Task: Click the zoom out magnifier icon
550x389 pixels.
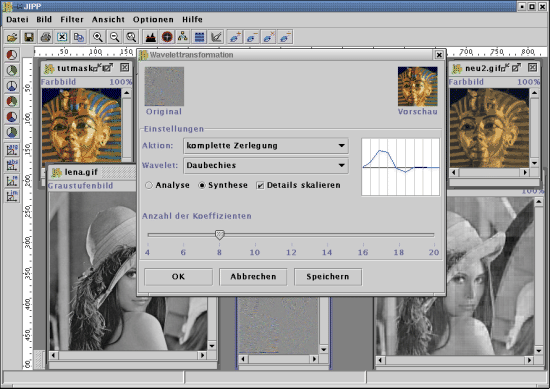Action: click(x=114, y=37)
